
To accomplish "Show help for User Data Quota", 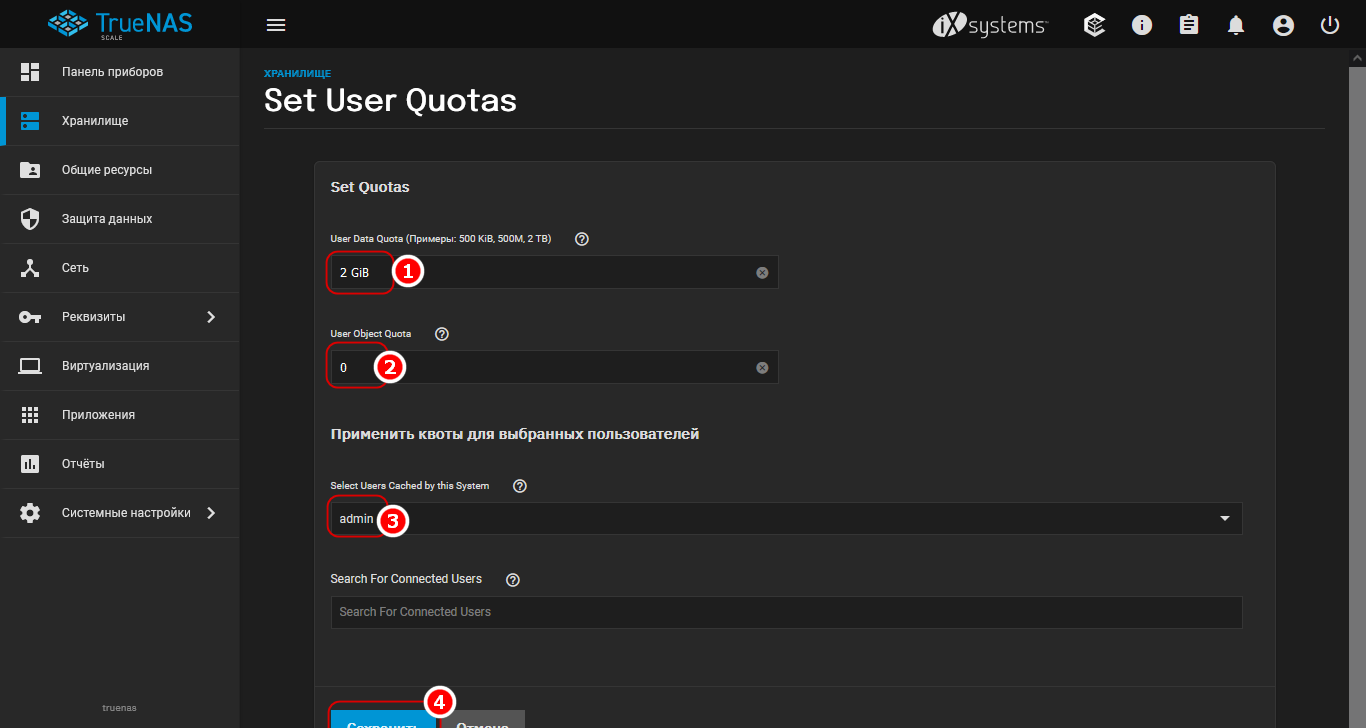I will pos(582,239).
